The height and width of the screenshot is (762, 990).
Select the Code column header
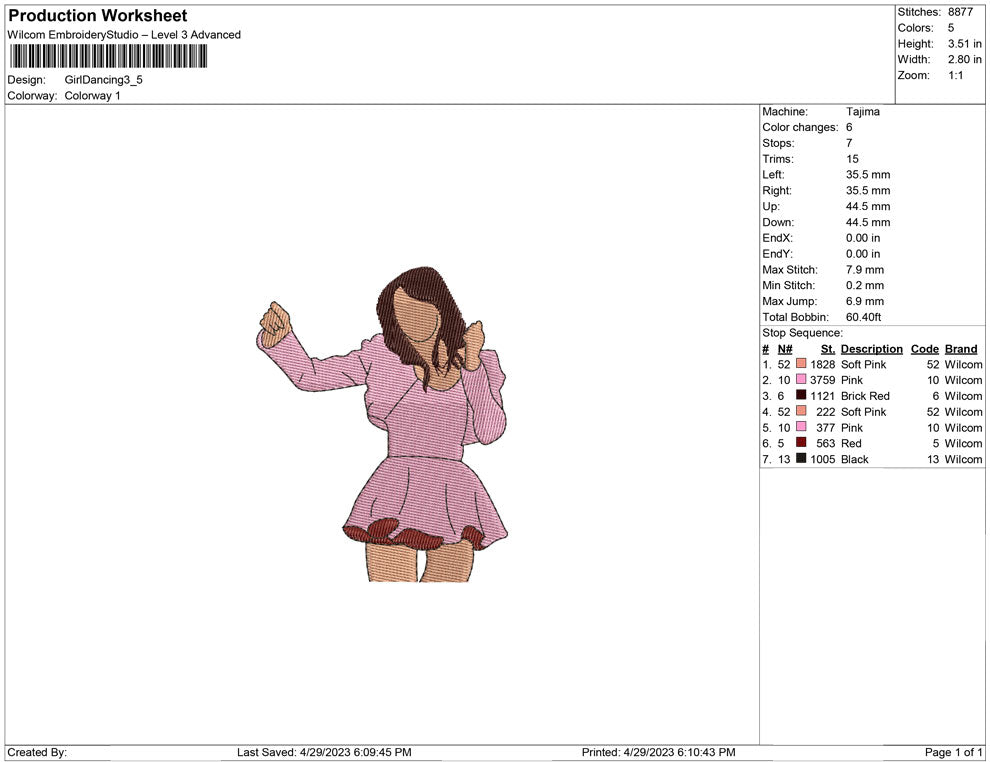924,349
